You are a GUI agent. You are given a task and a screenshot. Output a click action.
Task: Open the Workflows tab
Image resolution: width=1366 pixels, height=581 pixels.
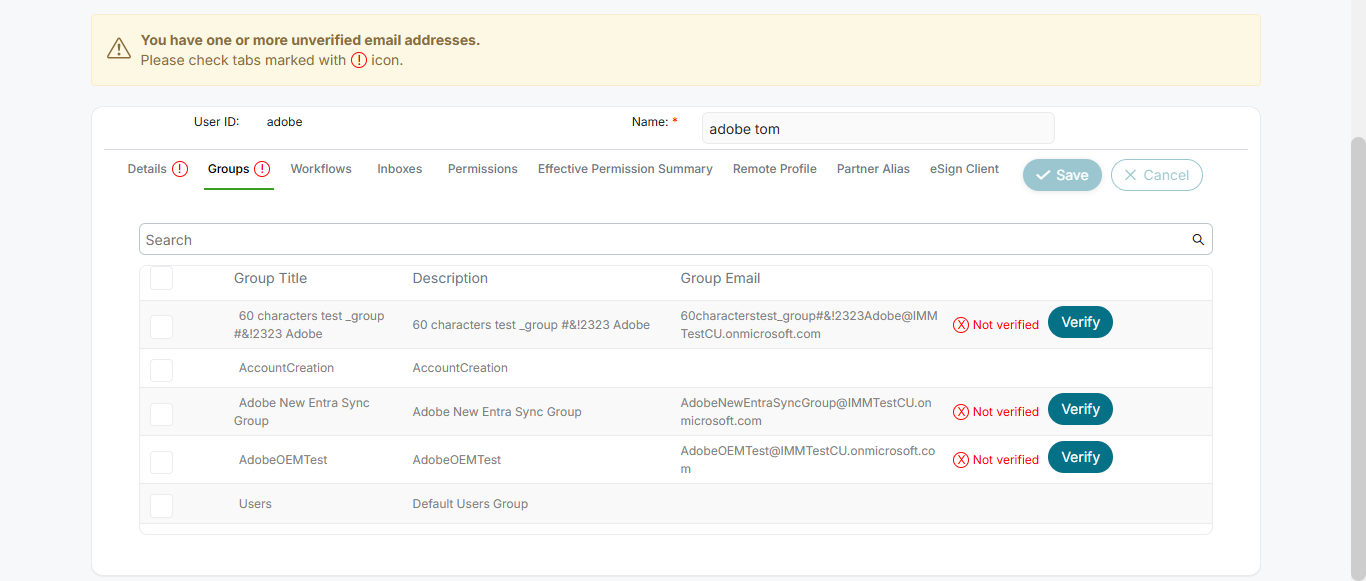pyautogui.click(x=321, y=169)
